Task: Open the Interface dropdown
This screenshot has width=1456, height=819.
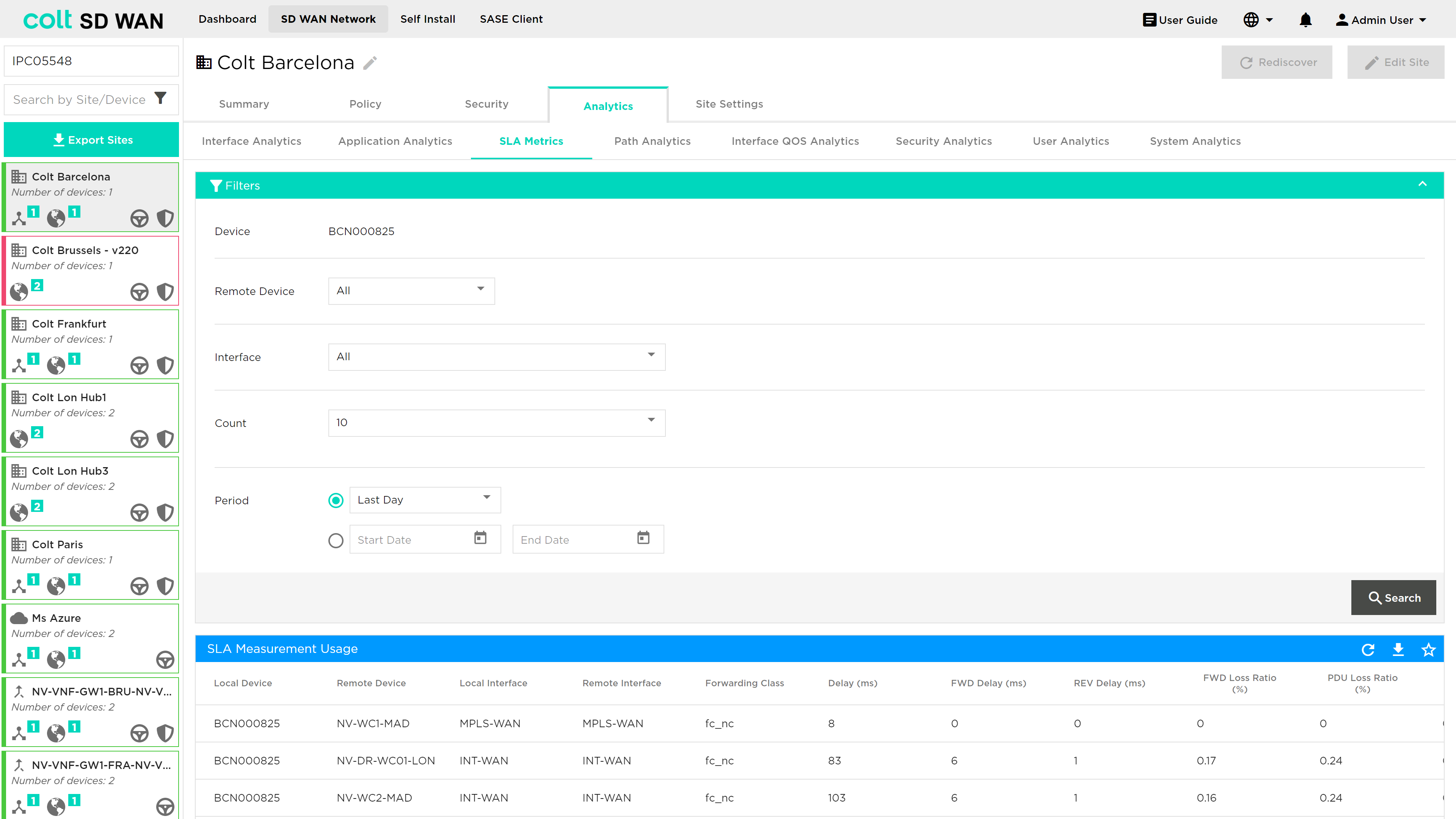Action: pyautogui.click(x=497, y=357)
